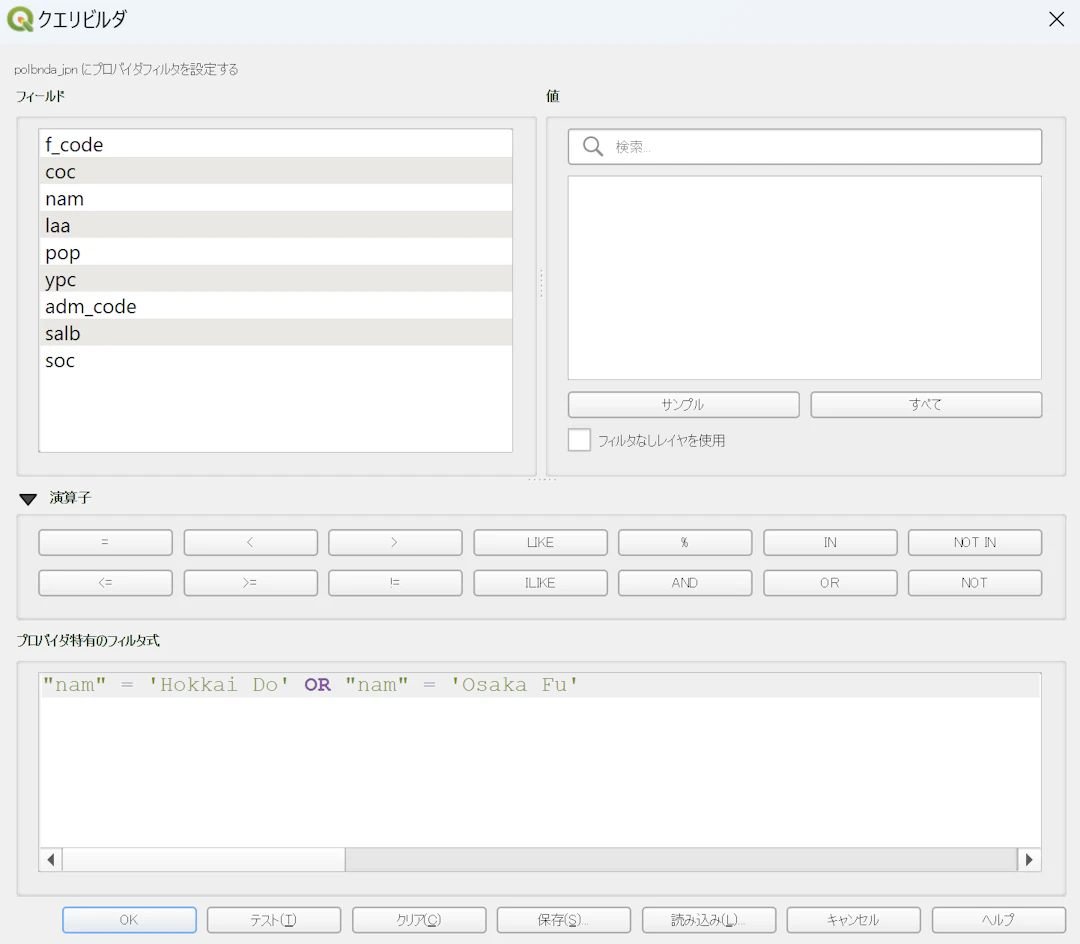Screen dimensions: 1080x944
Task: Click inside the filter expression editor
Action: click(x=540, y=760)
